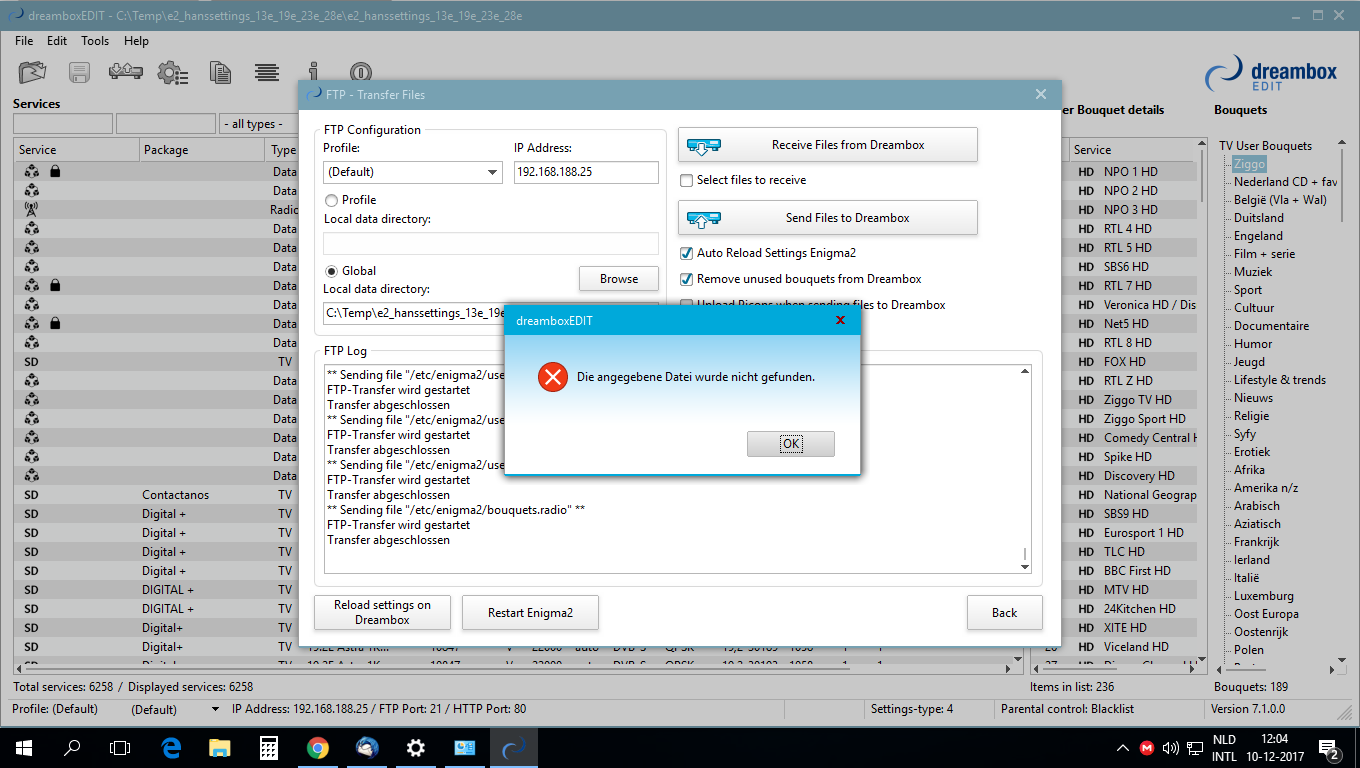Click the copy documents toolbar icon
1360x768 pixels.
point(220,73)
